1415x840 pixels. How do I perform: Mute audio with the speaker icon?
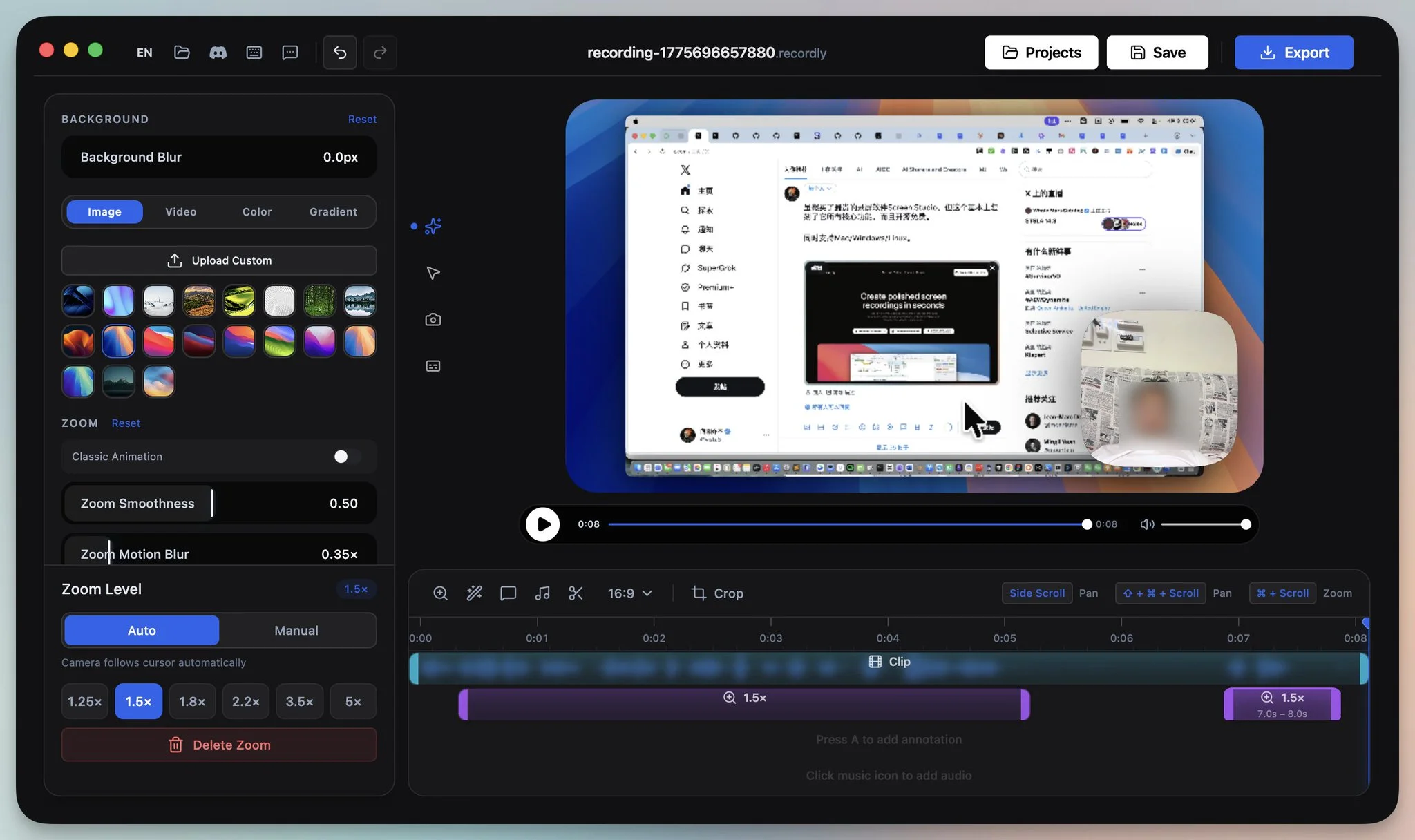(1147, 524)
